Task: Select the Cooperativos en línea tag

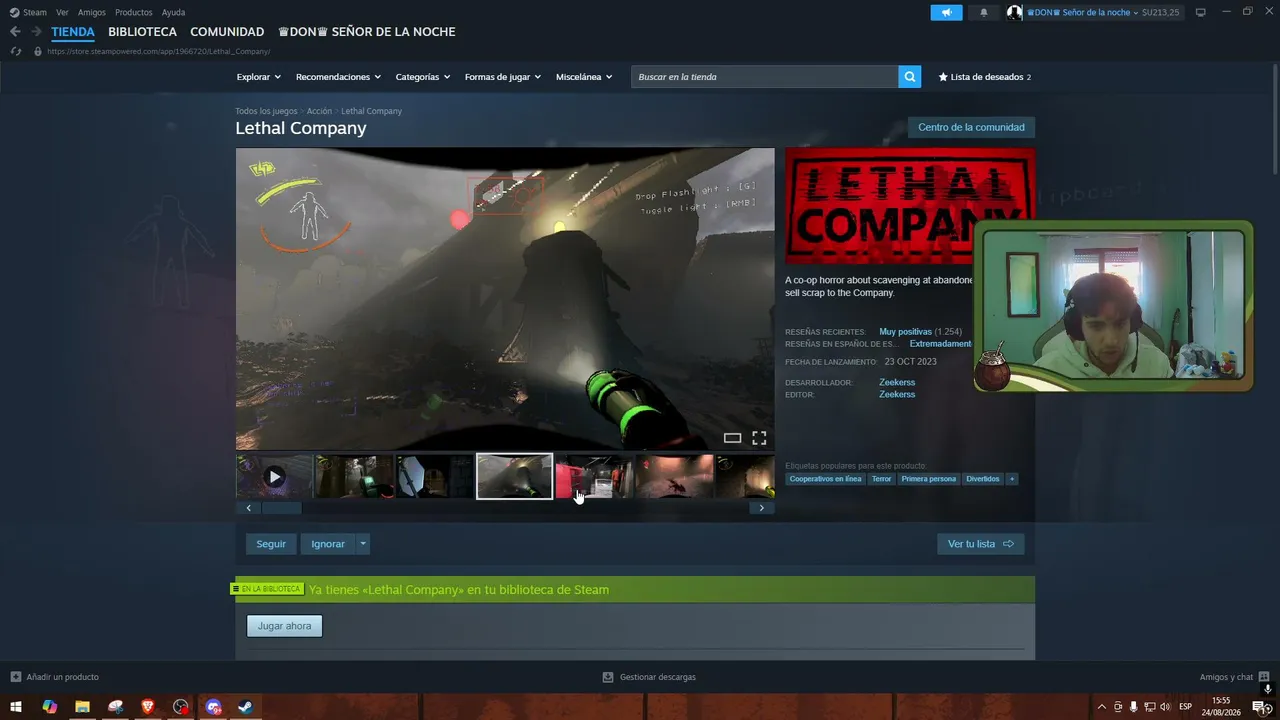Action: point(825,479)
